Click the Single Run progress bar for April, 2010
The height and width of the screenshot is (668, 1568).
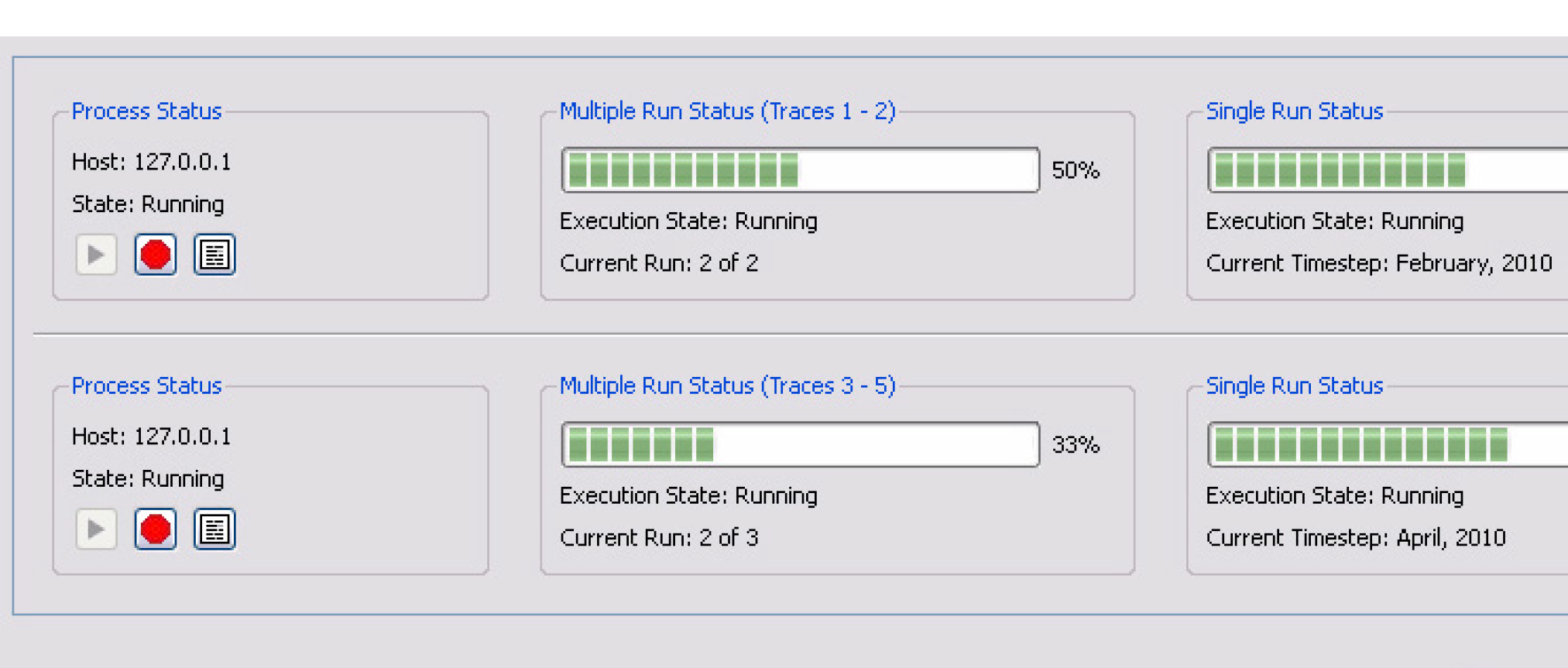1386,445
